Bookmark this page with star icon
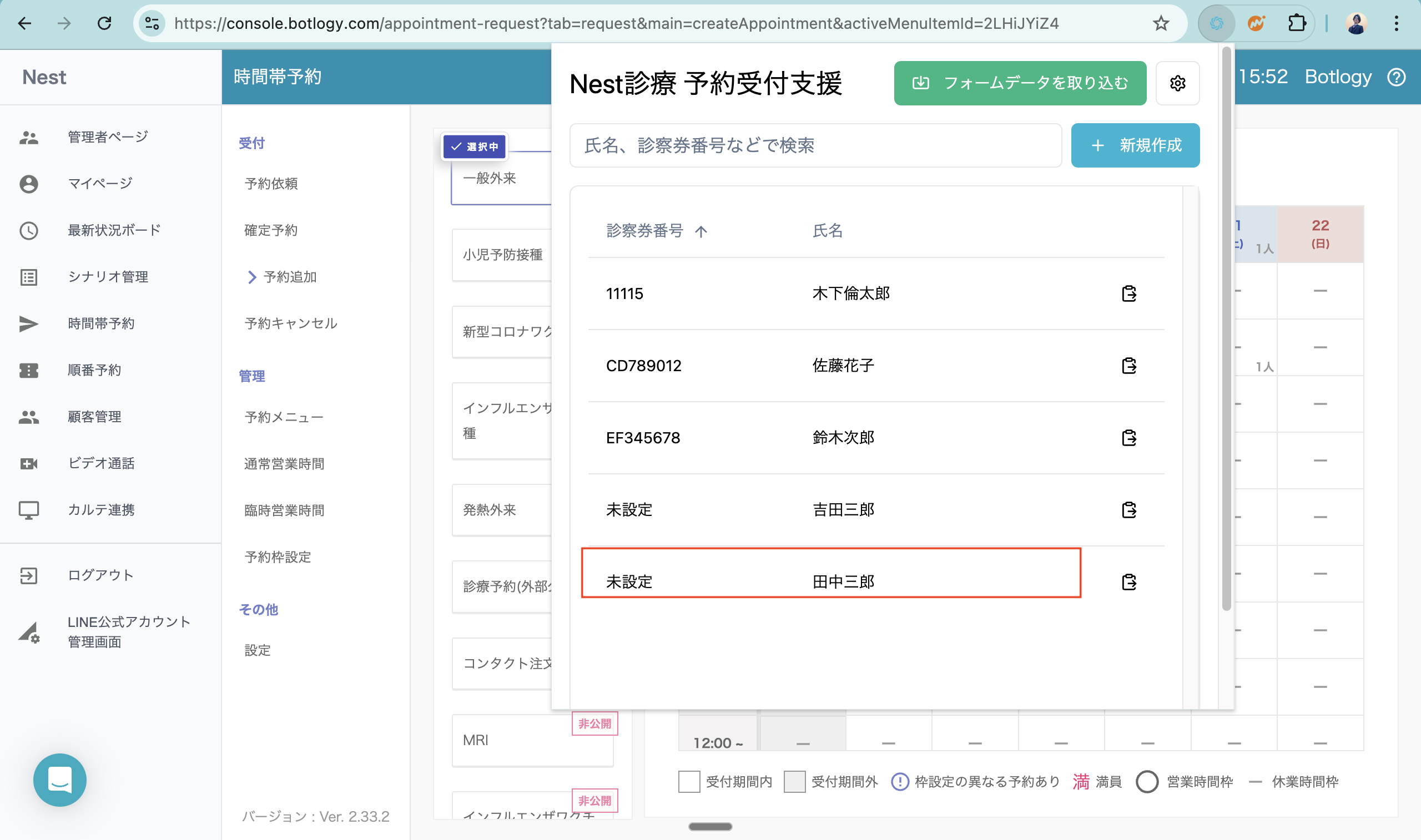Screen dimensions: 1421x840 tap(1161, 23)
